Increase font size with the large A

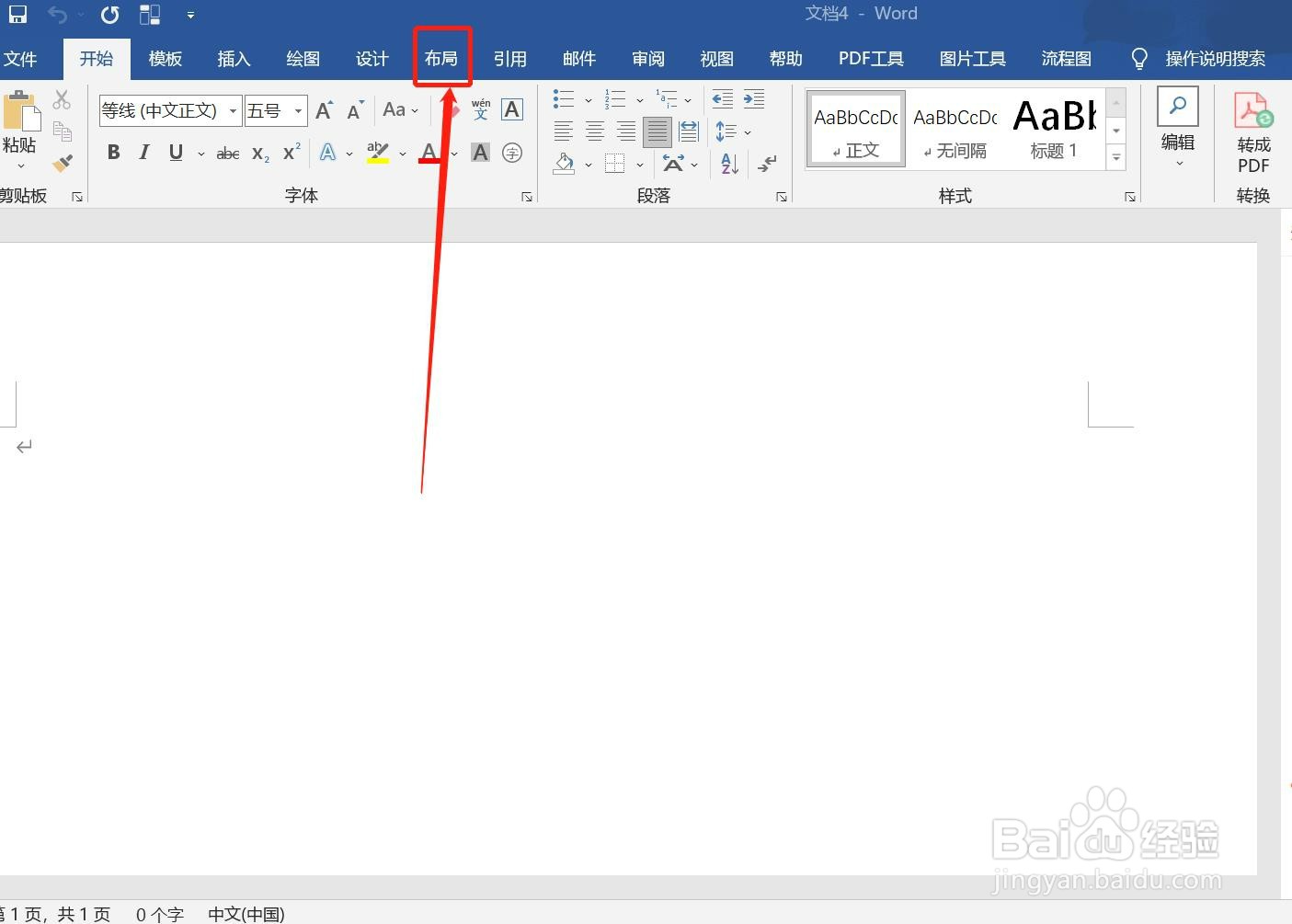click(x=324, y=110)
